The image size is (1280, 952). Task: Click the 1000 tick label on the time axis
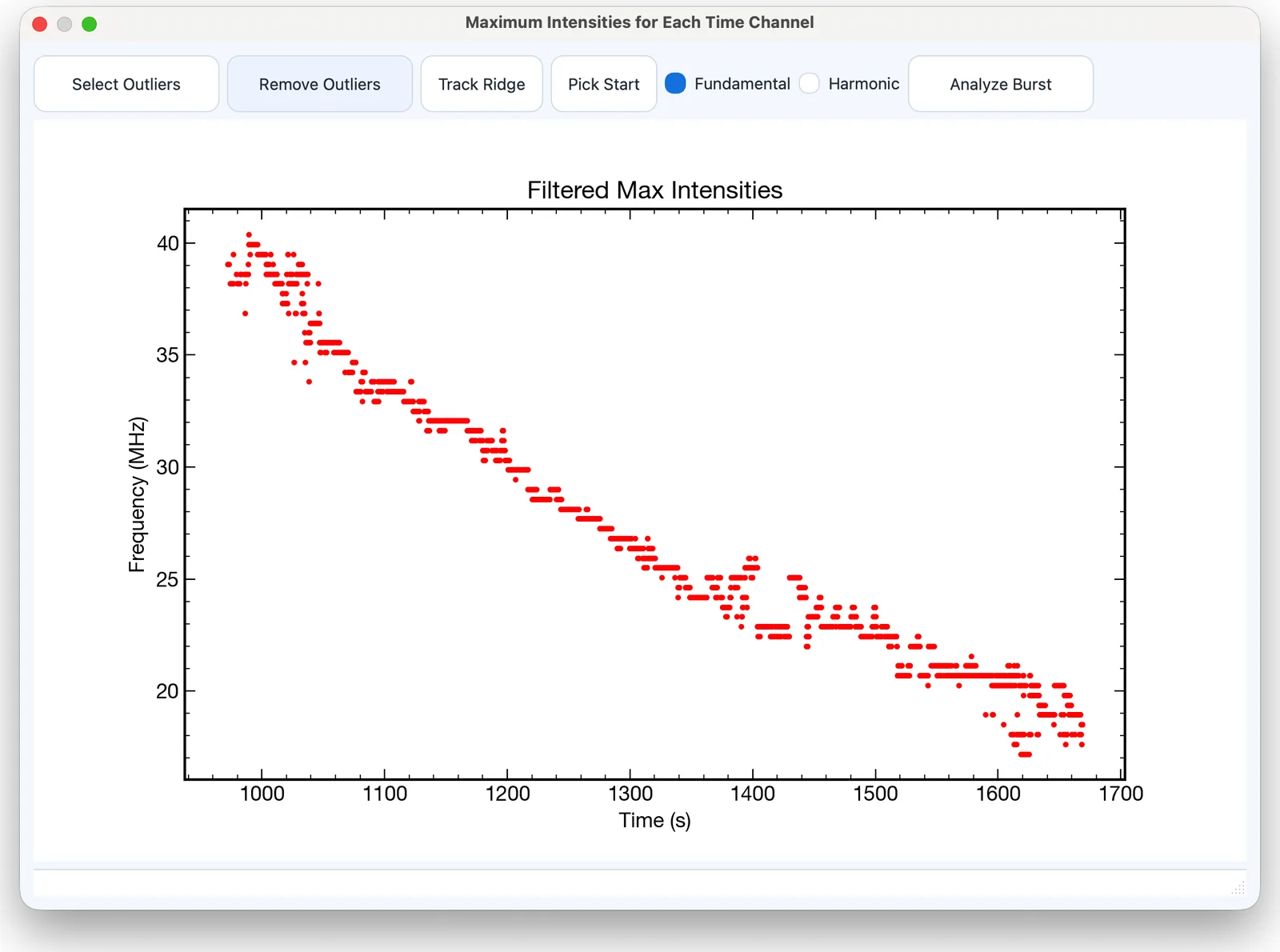click(x=262, y=794)
